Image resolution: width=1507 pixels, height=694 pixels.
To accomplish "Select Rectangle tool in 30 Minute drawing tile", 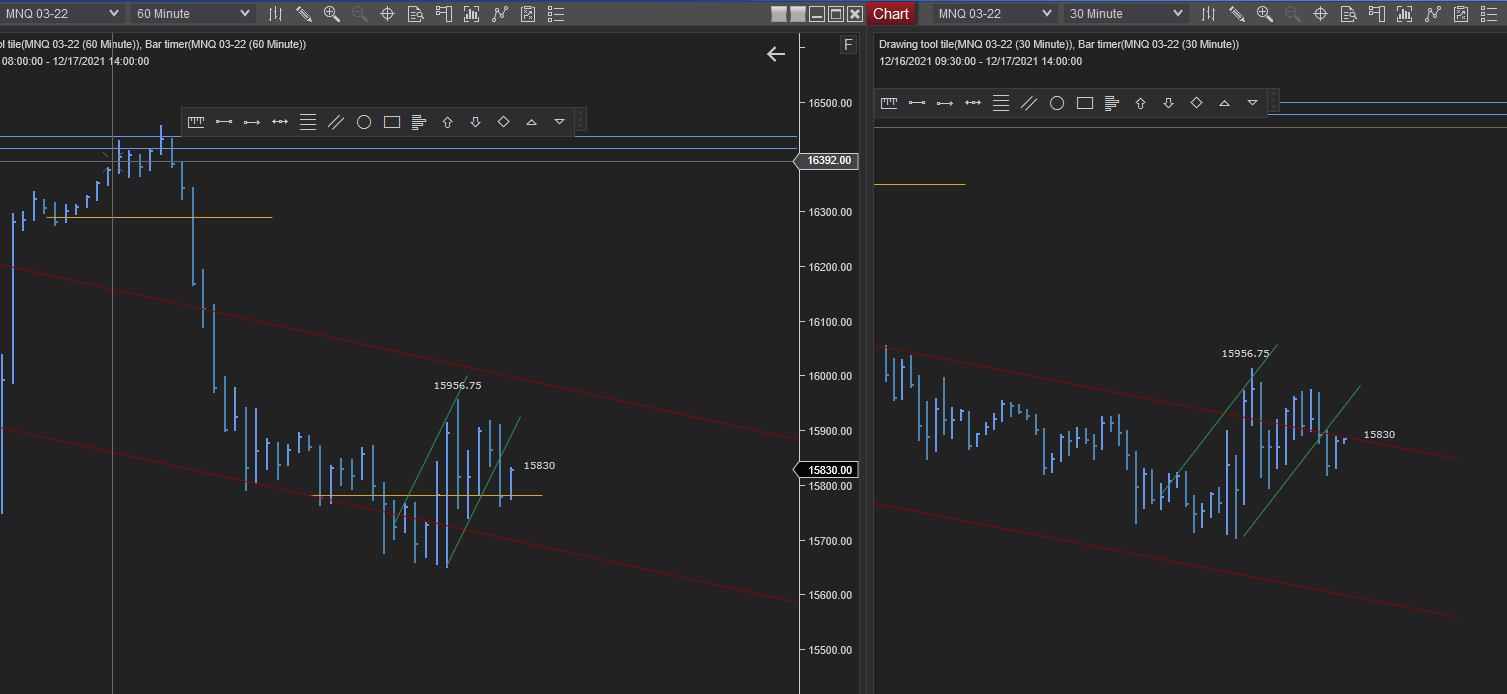I will (1085, 103).
